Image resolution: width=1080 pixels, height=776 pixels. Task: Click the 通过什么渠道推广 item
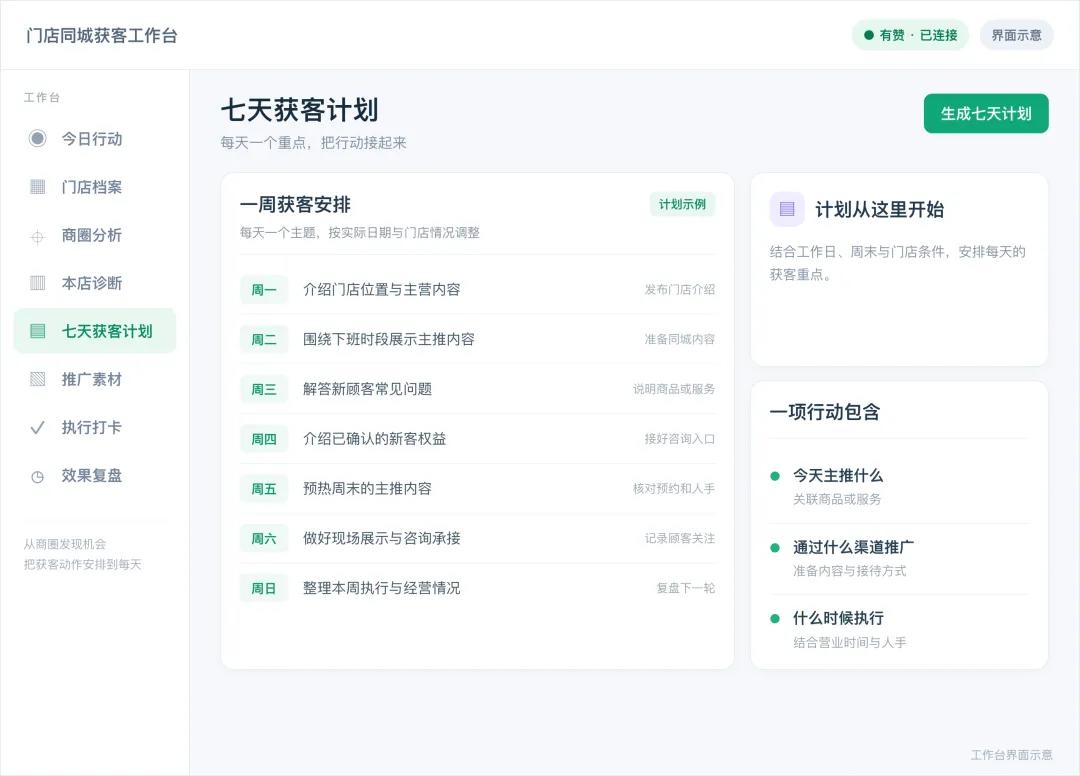853,547
